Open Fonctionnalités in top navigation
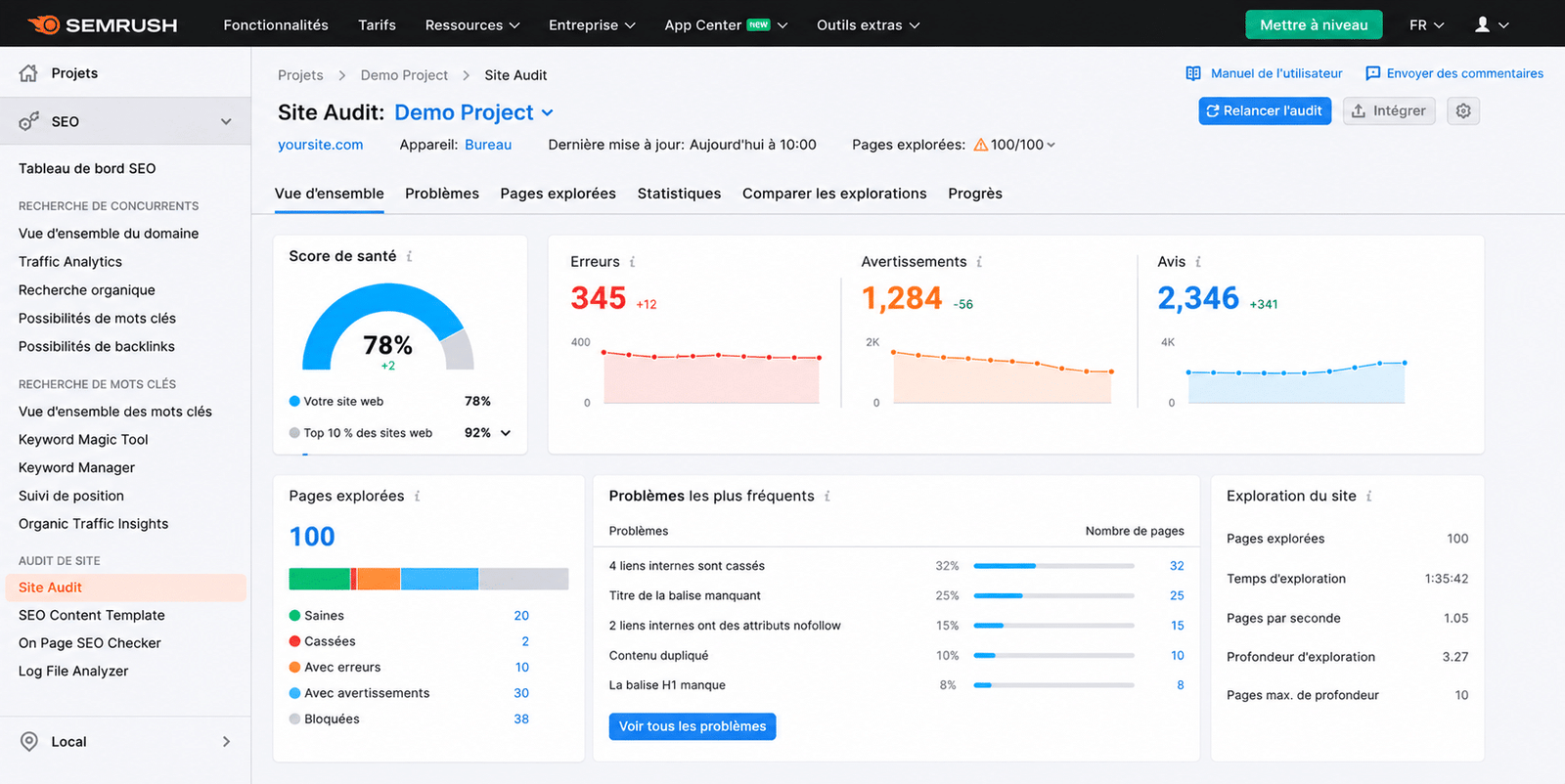1565x784 pixels. (x=276, y=24)
